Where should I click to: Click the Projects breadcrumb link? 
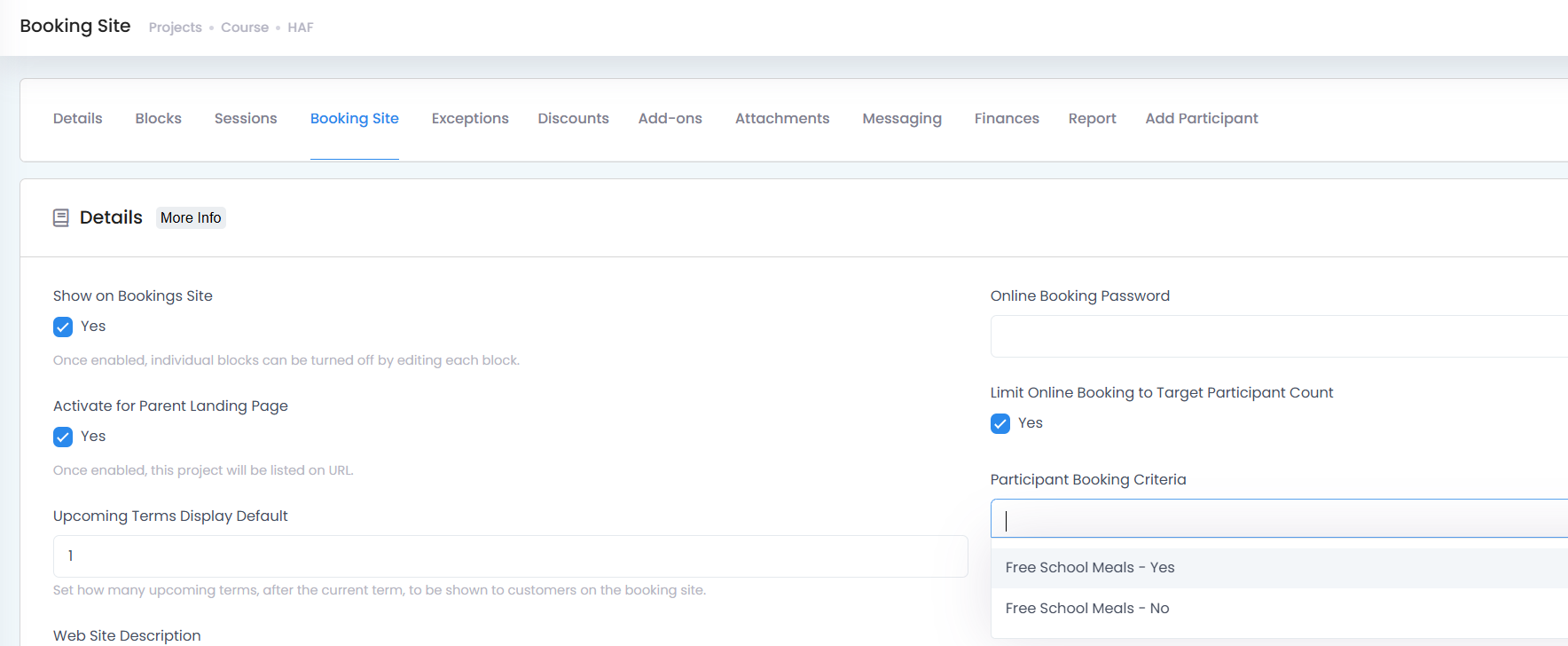(x=176, y=28)
